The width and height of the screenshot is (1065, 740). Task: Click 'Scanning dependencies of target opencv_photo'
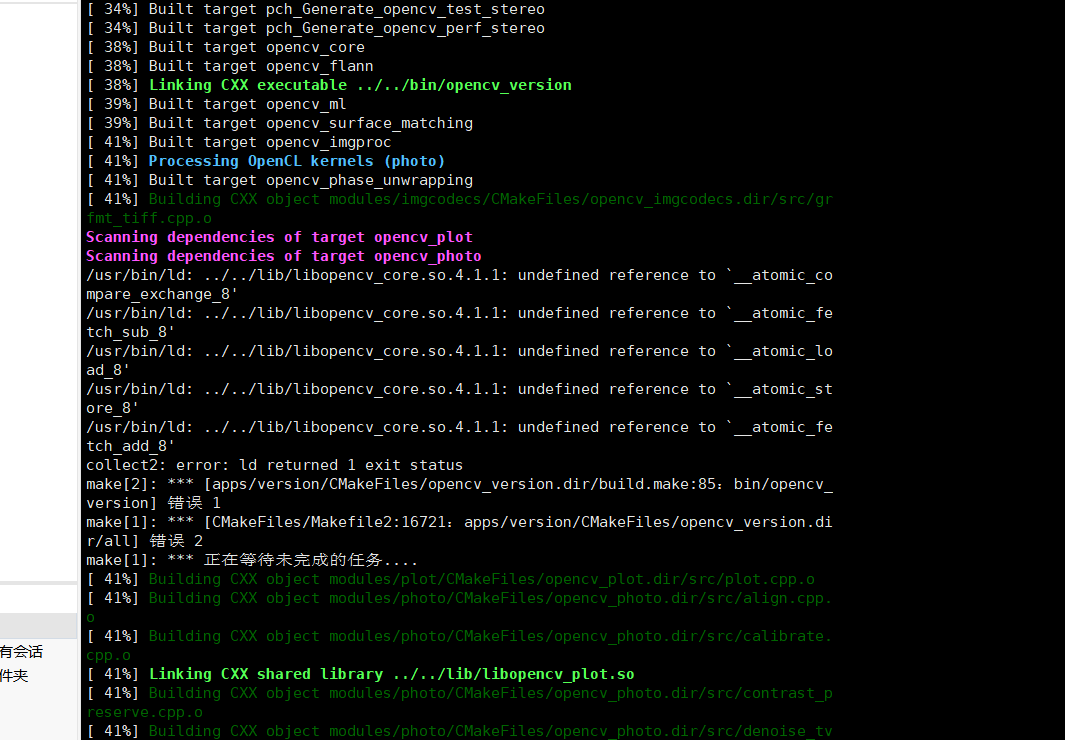pos(283,257)
